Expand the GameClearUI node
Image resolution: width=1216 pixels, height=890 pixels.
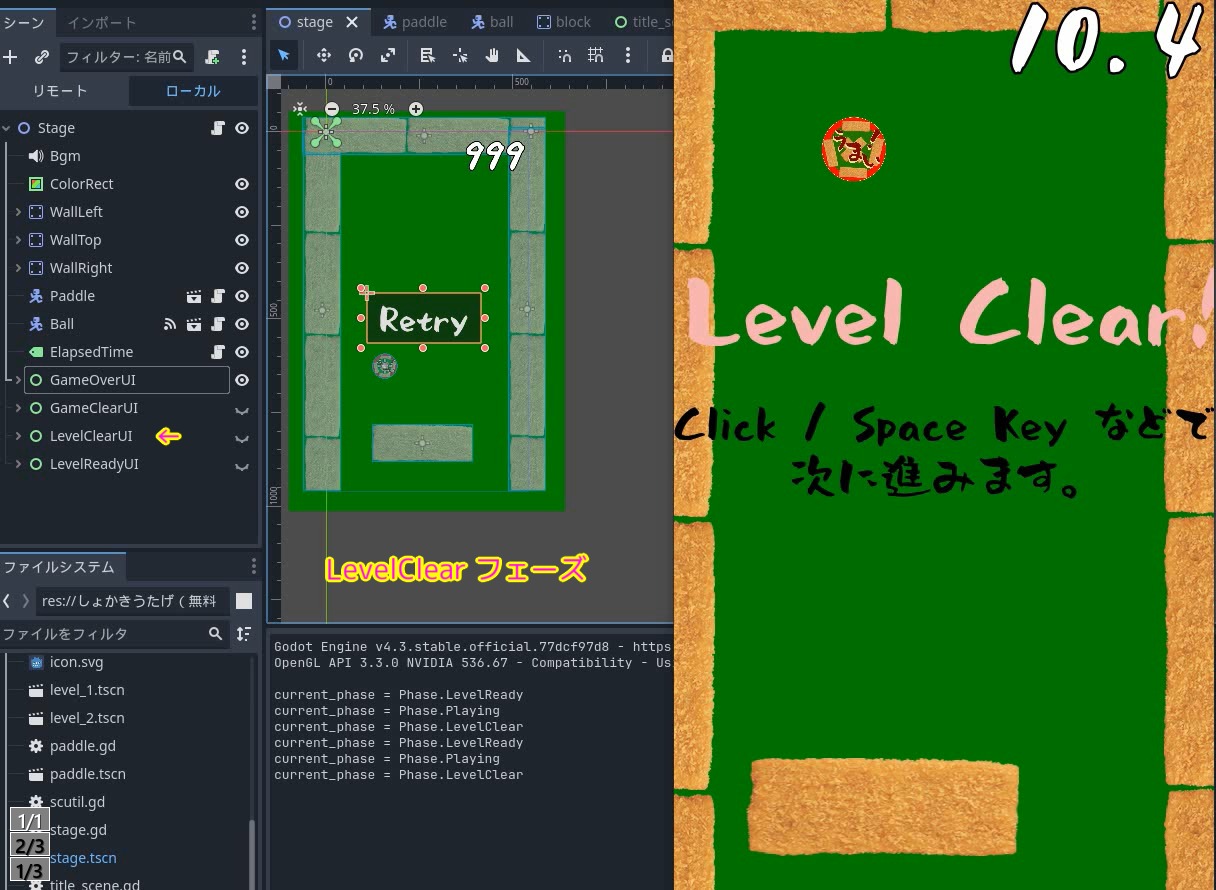point(18,408)
